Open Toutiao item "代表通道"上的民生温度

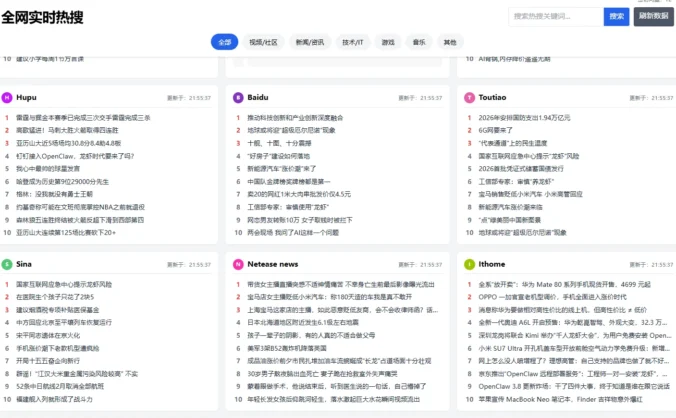coord(513,143)
